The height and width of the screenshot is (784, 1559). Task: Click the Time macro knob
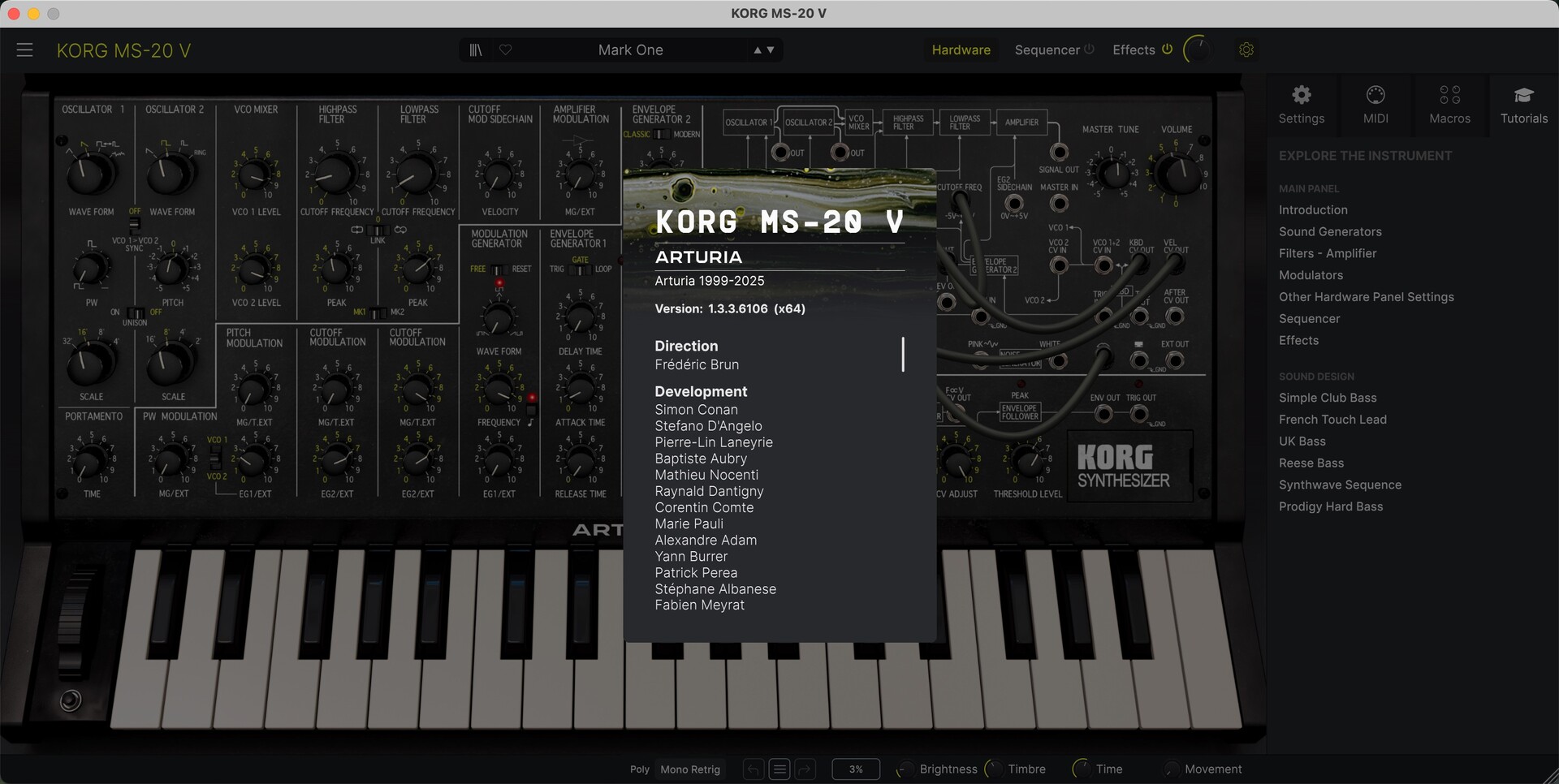pos(1081,769)
